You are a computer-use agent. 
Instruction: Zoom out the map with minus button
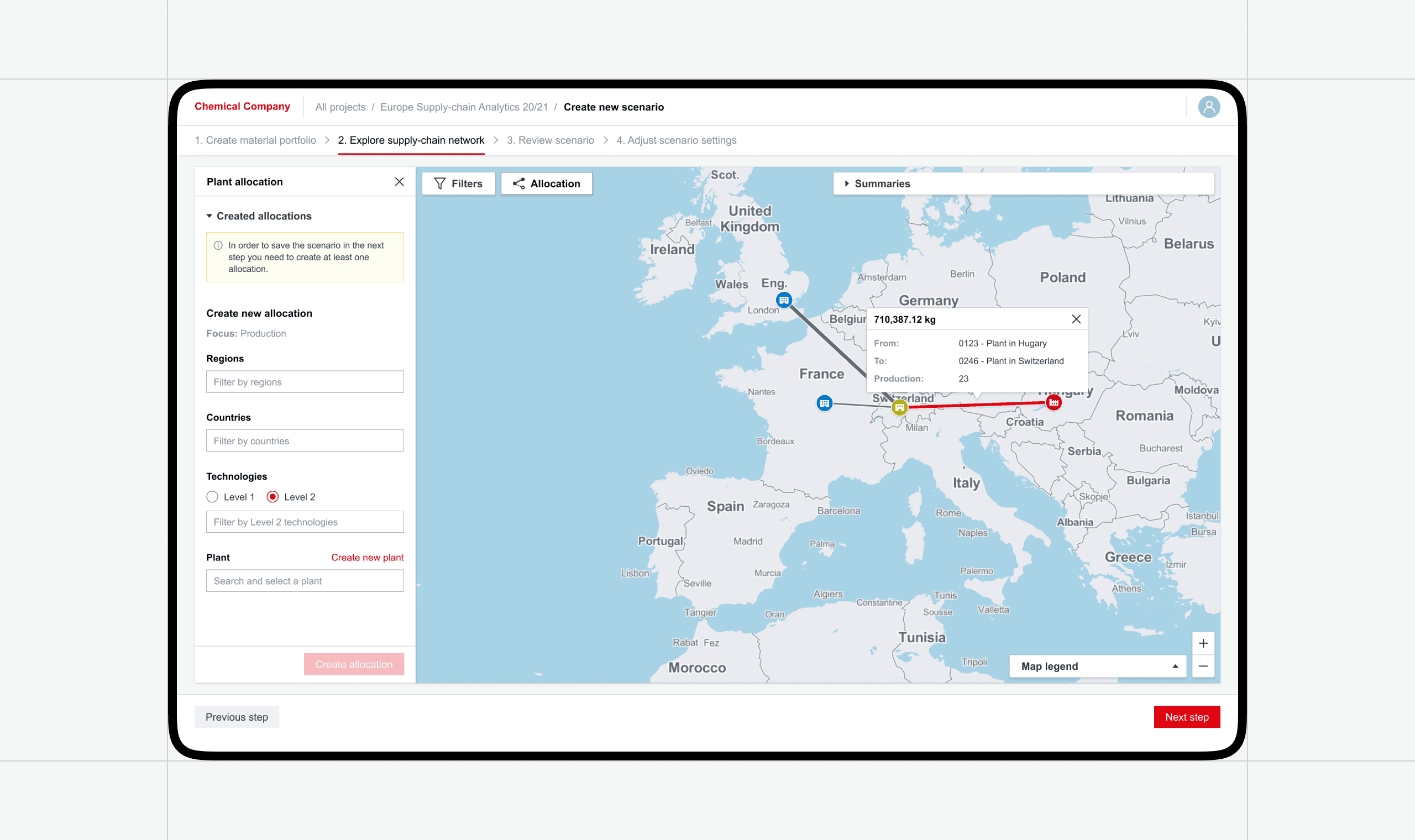[1203, 666]
